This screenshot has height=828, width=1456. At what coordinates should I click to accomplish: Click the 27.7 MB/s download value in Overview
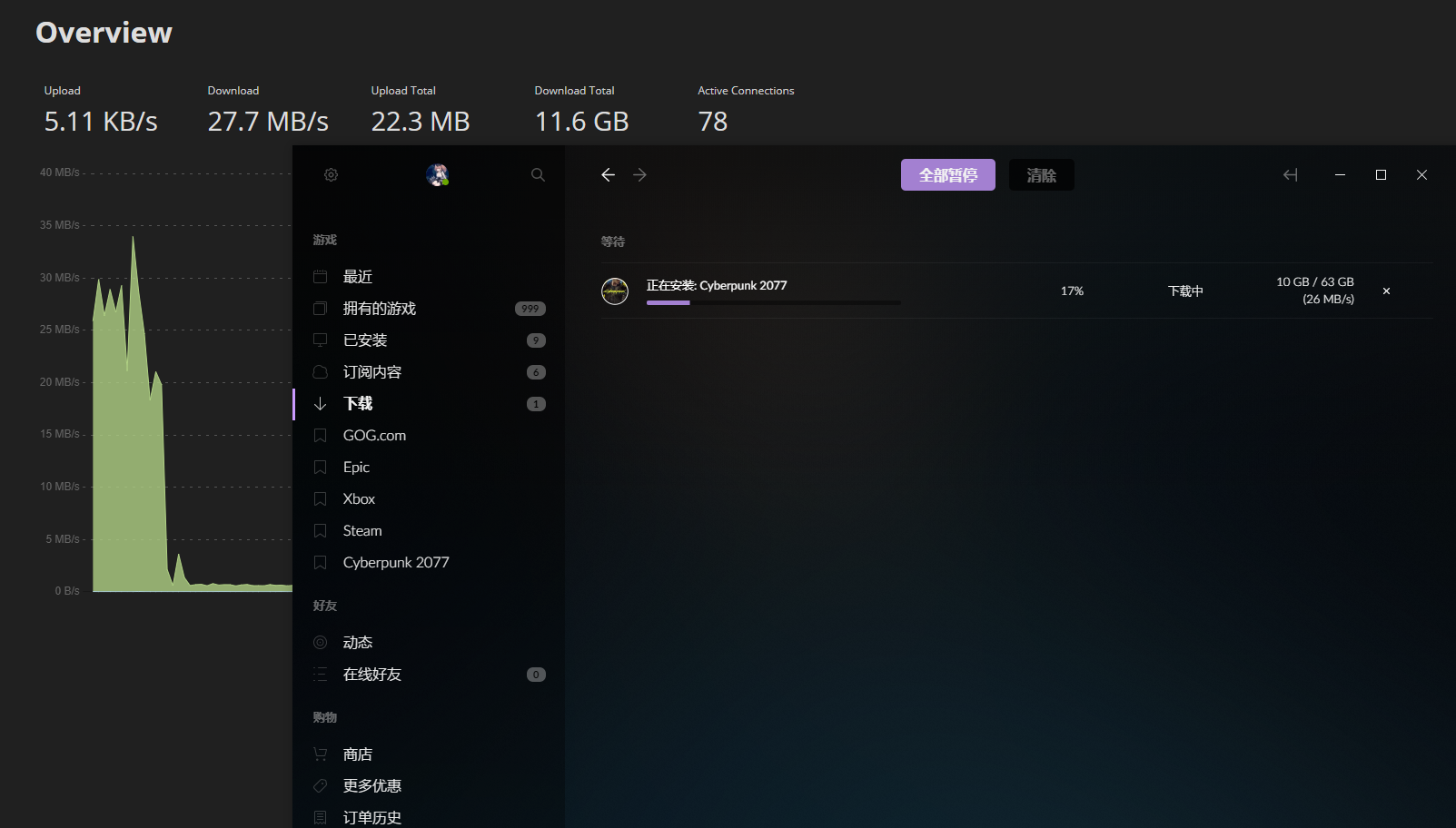[x=268, y=122]
